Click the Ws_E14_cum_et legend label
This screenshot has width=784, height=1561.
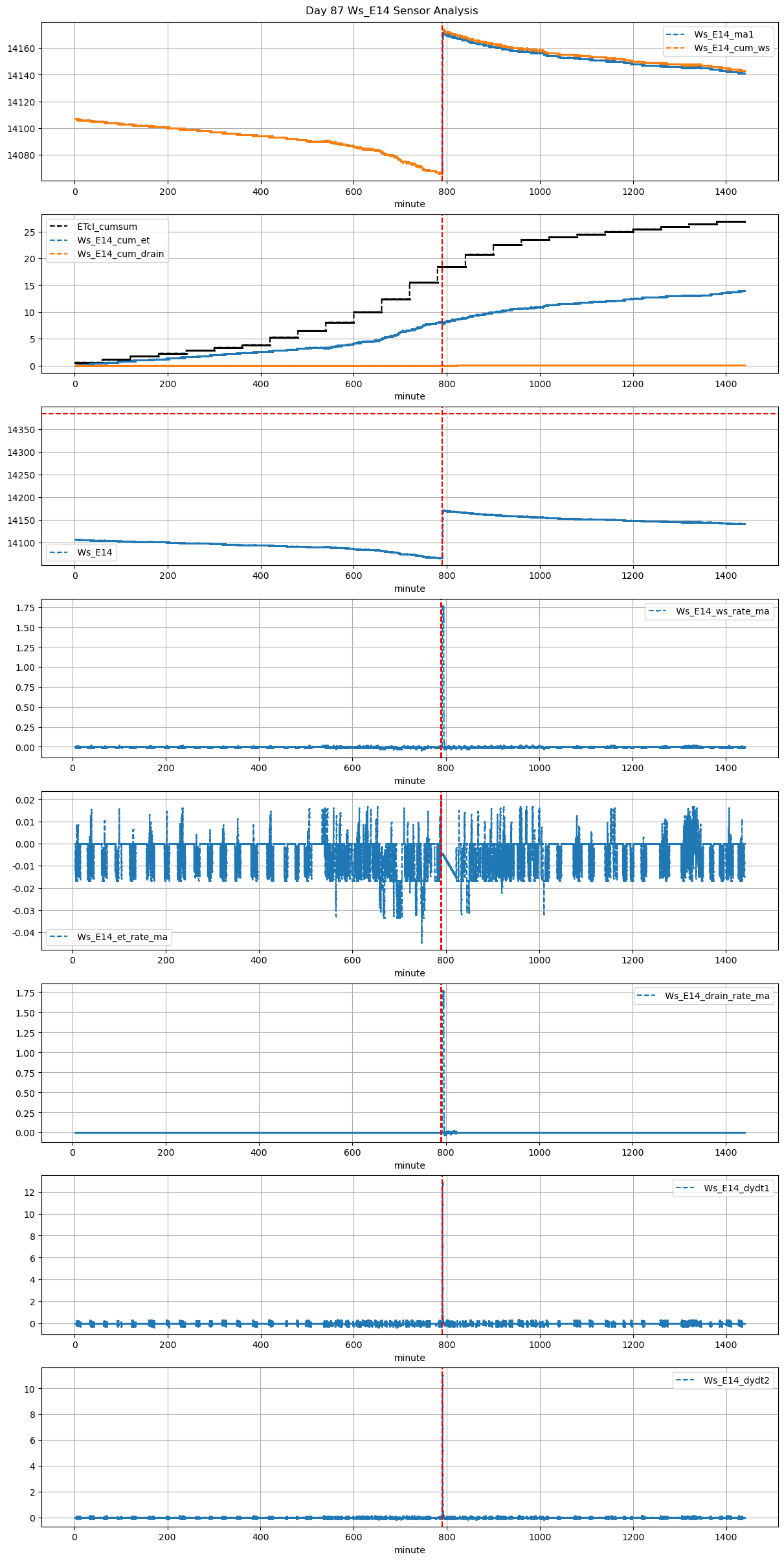pyautogui.click(x=113, y=240)
